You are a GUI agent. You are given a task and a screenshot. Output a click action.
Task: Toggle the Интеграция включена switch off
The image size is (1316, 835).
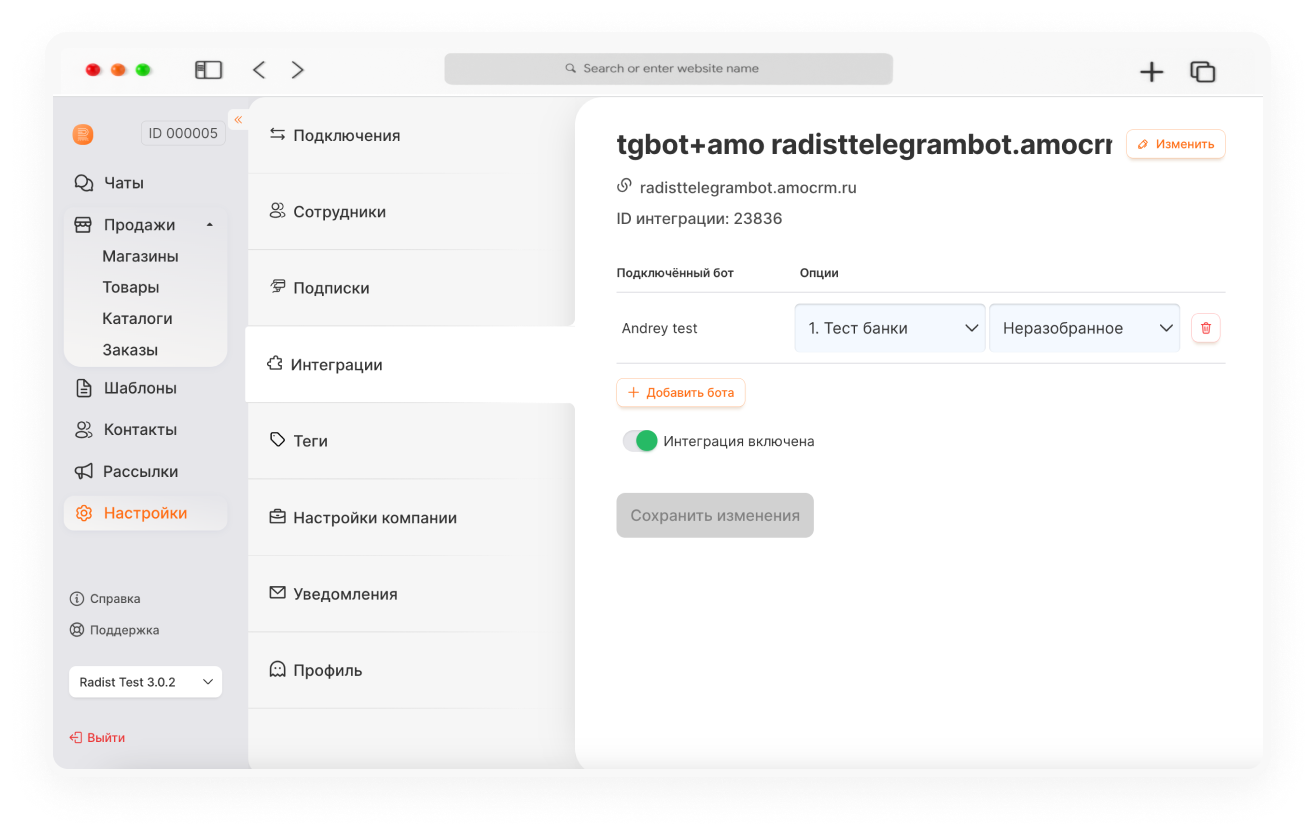640,441
